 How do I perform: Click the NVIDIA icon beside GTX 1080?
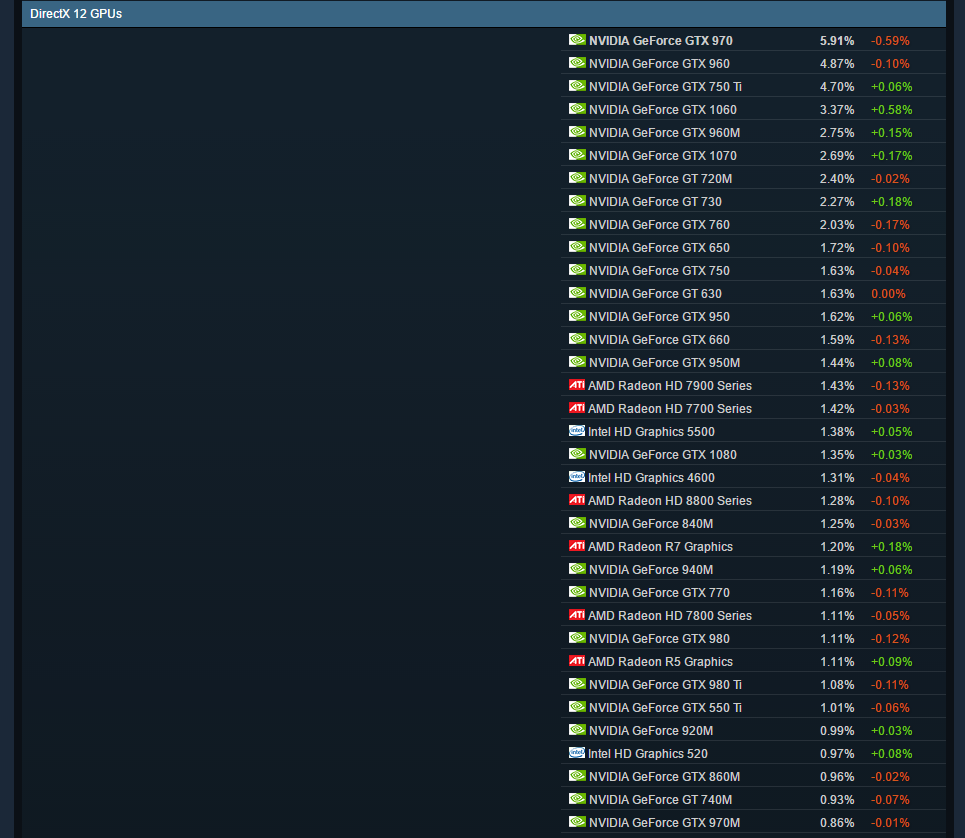coord(577,453)
